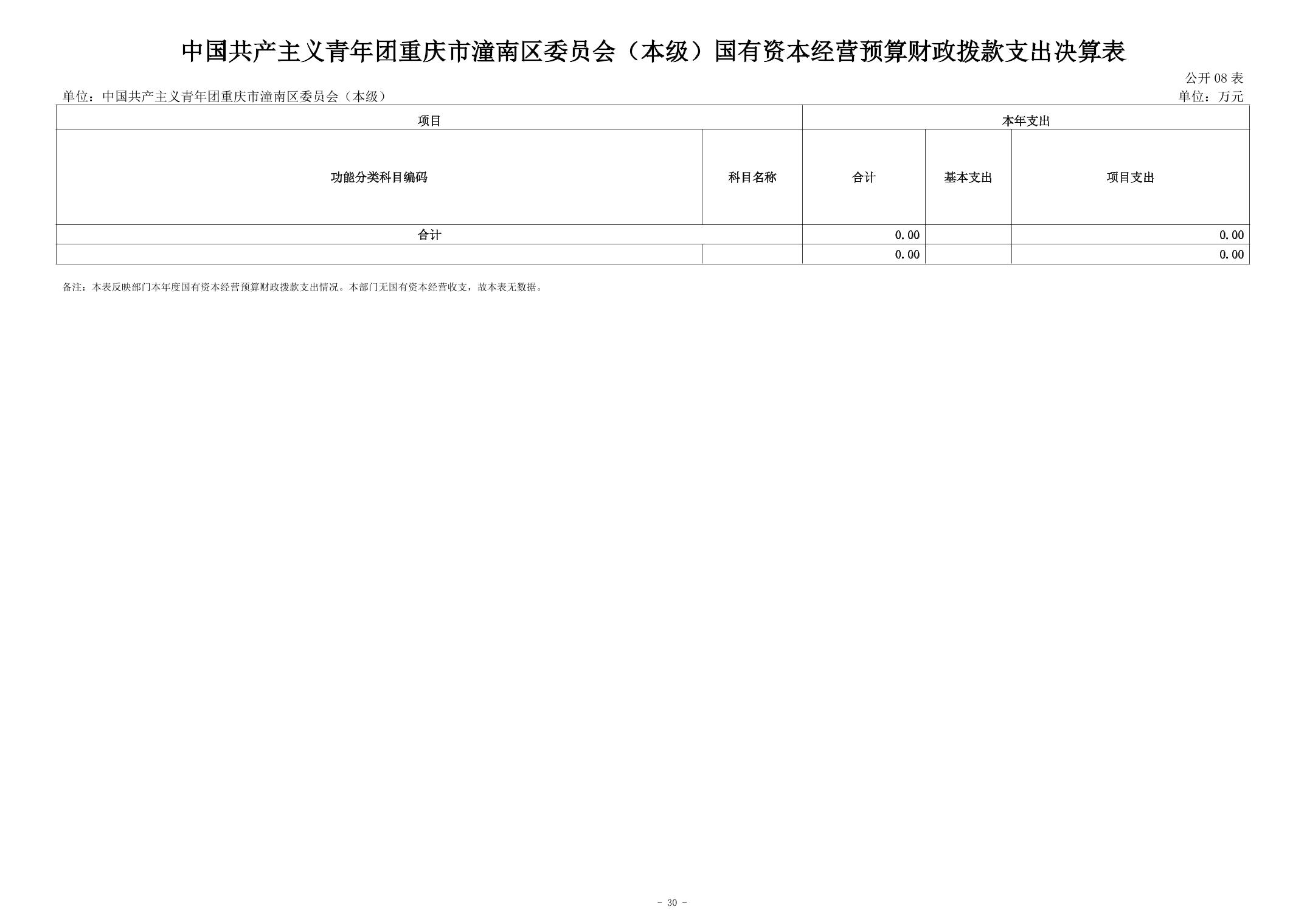Screen dimensions: 1307x924
Task: Click the 单位:万元 label
Action: click(x=1210, y=97)
